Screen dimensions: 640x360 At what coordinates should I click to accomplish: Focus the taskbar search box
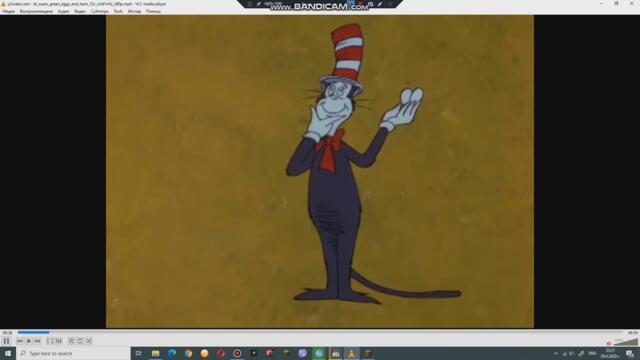(x=73, y=353)
